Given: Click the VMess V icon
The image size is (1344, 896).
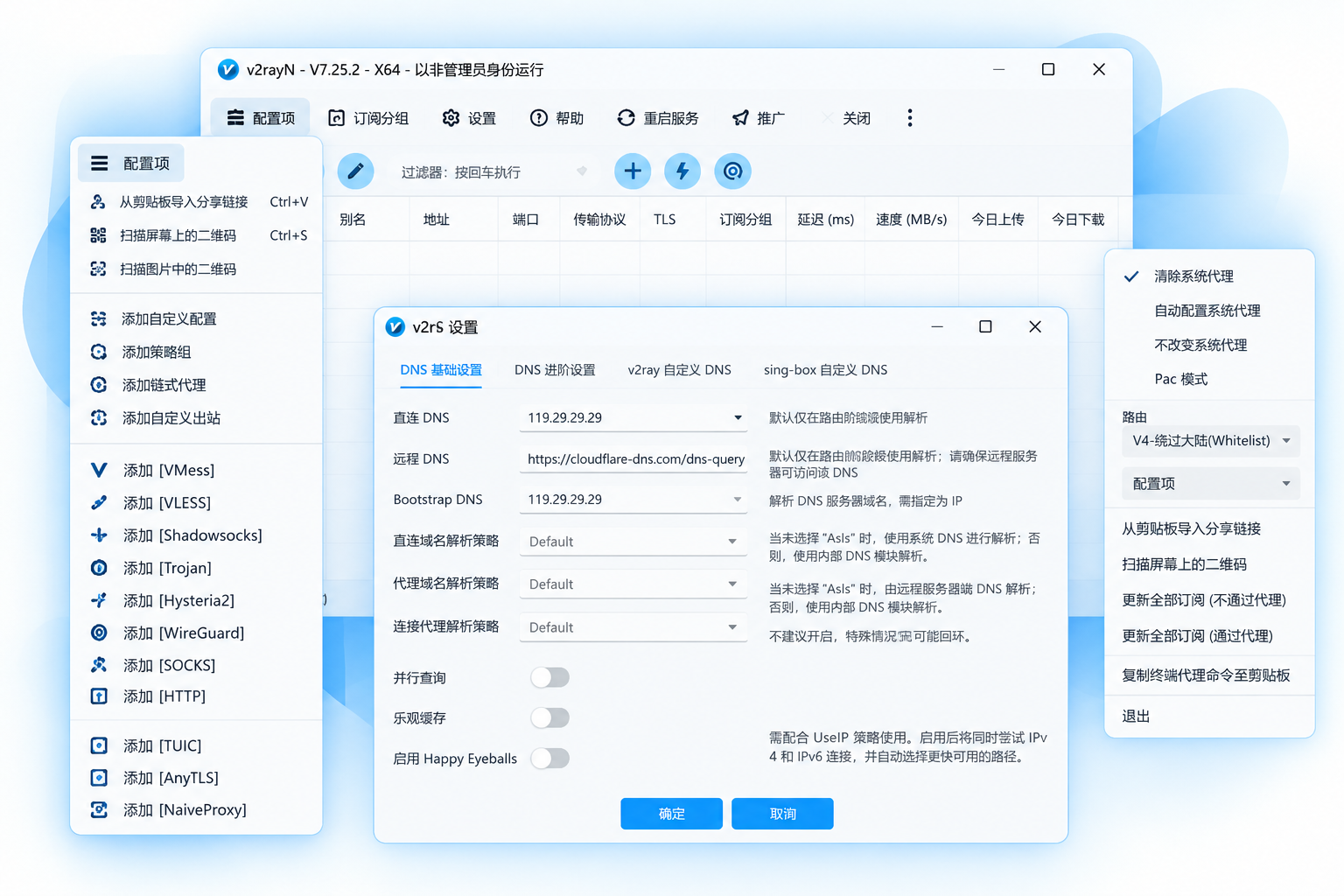Looking at the screenshot, I should coord(99,470).
